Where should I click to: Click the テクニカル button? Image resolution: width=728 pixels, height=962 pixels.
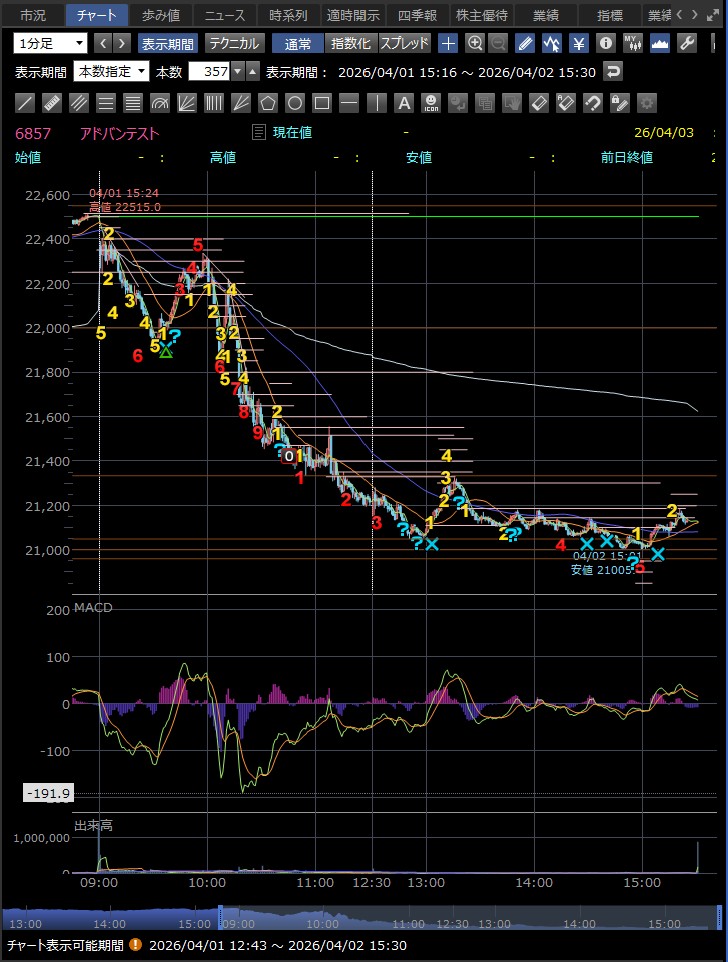point(233,44)
